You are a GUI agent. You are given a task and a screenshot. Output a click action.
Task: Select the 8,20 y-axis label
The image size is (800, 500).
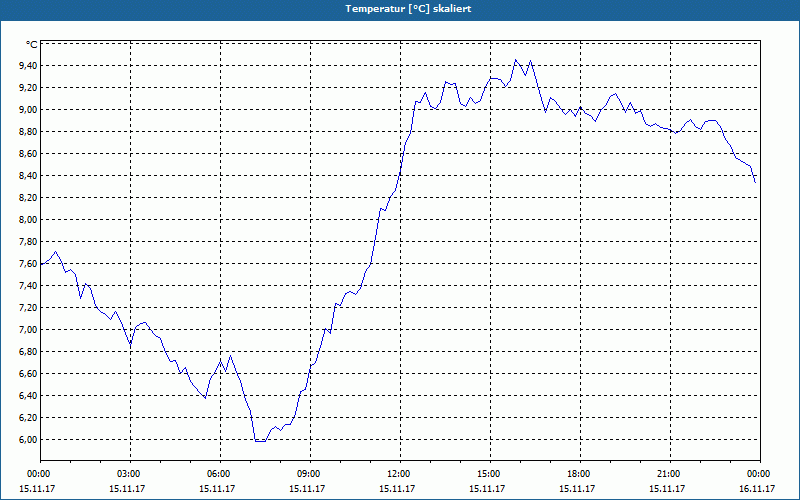click(x=28, y=197)
